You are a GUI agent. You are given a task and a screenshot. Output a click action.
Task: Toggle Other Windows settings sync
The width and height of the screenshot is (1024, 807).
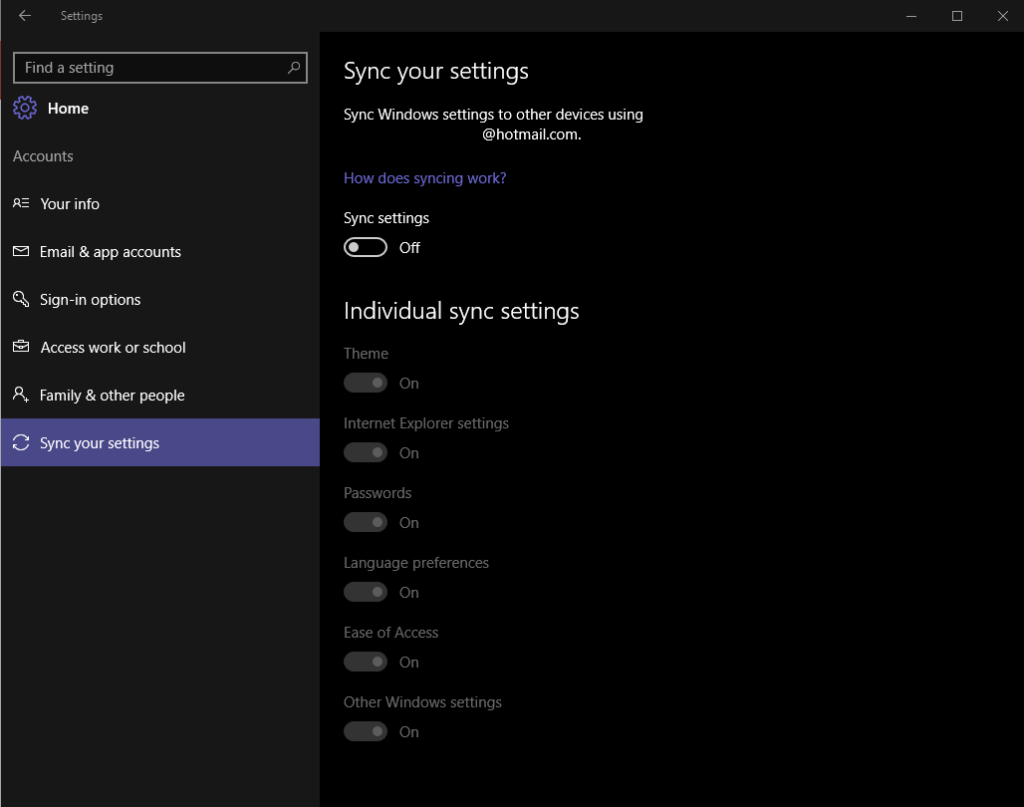(x=365, y=731)
